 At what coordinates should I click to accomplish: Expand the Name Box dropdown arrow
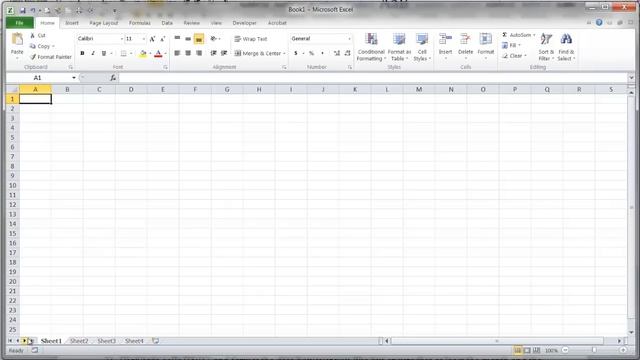(74, 78)
